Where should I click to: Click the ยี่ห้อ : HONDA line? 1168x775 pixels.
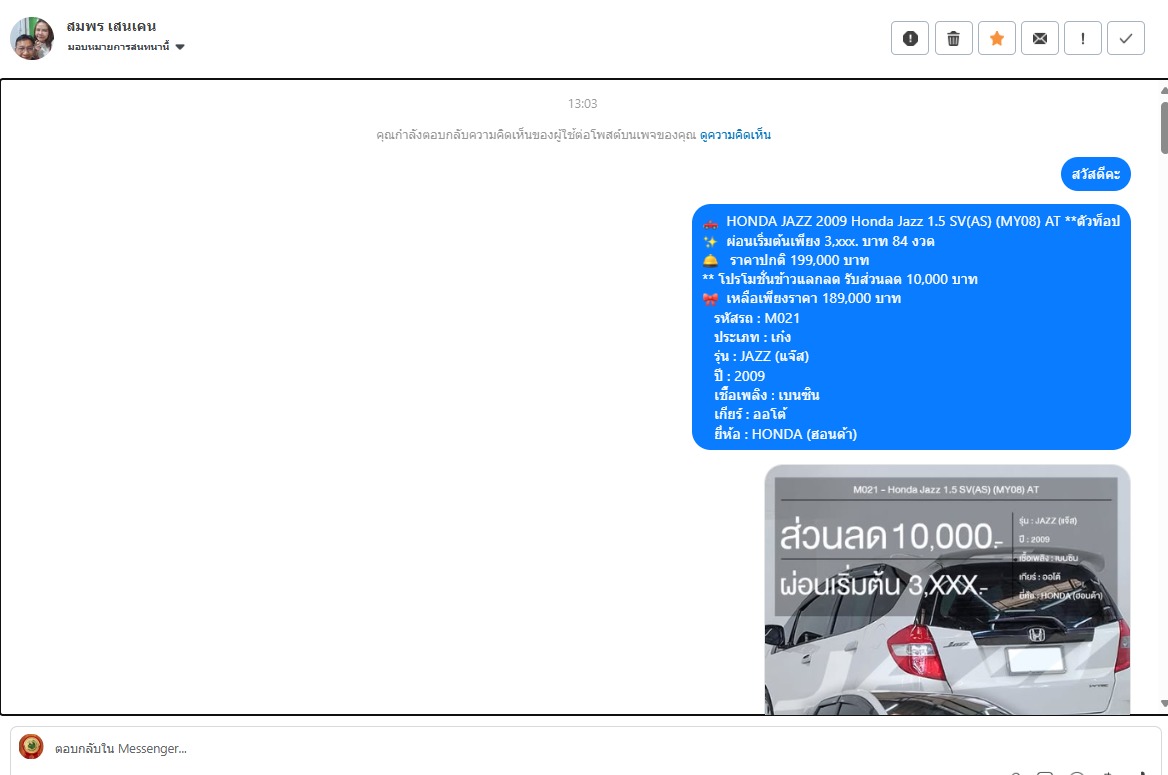(785, 434)
